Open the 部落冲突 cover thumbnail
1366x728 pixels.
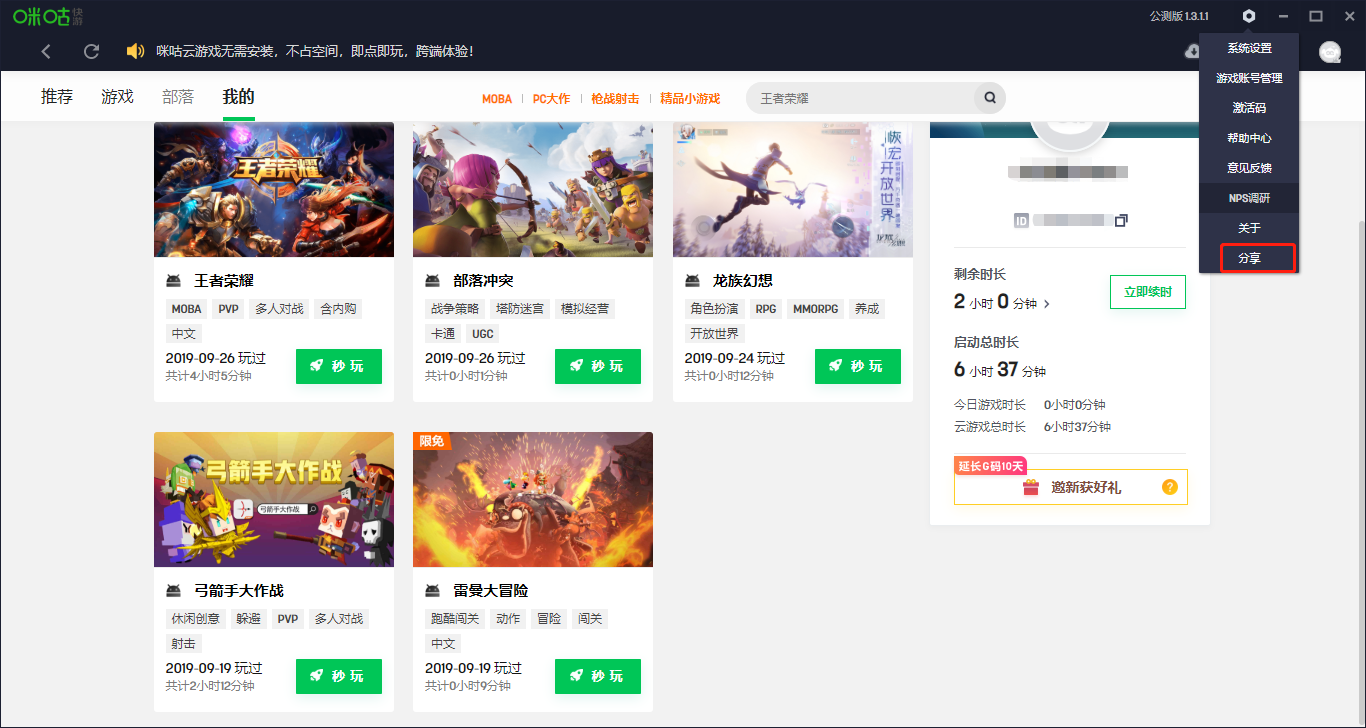coord(533,190)
